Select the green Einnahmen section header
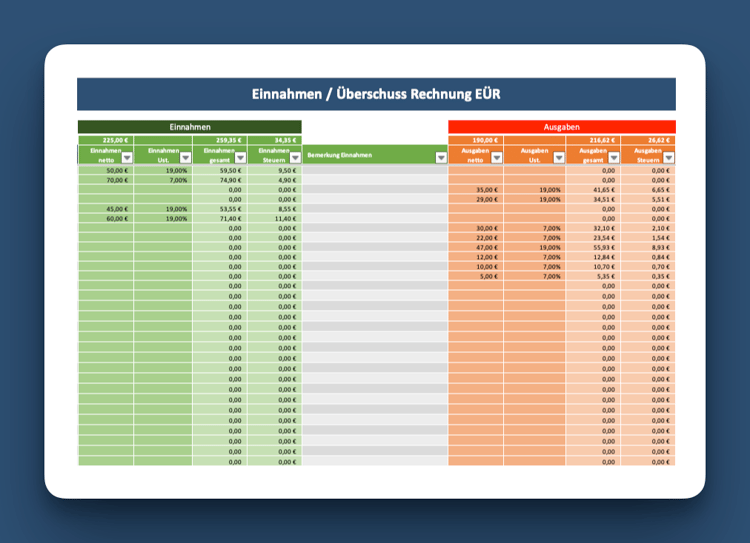Image resolution: width=750 pixels, height=543 pixels. point(190,127)
